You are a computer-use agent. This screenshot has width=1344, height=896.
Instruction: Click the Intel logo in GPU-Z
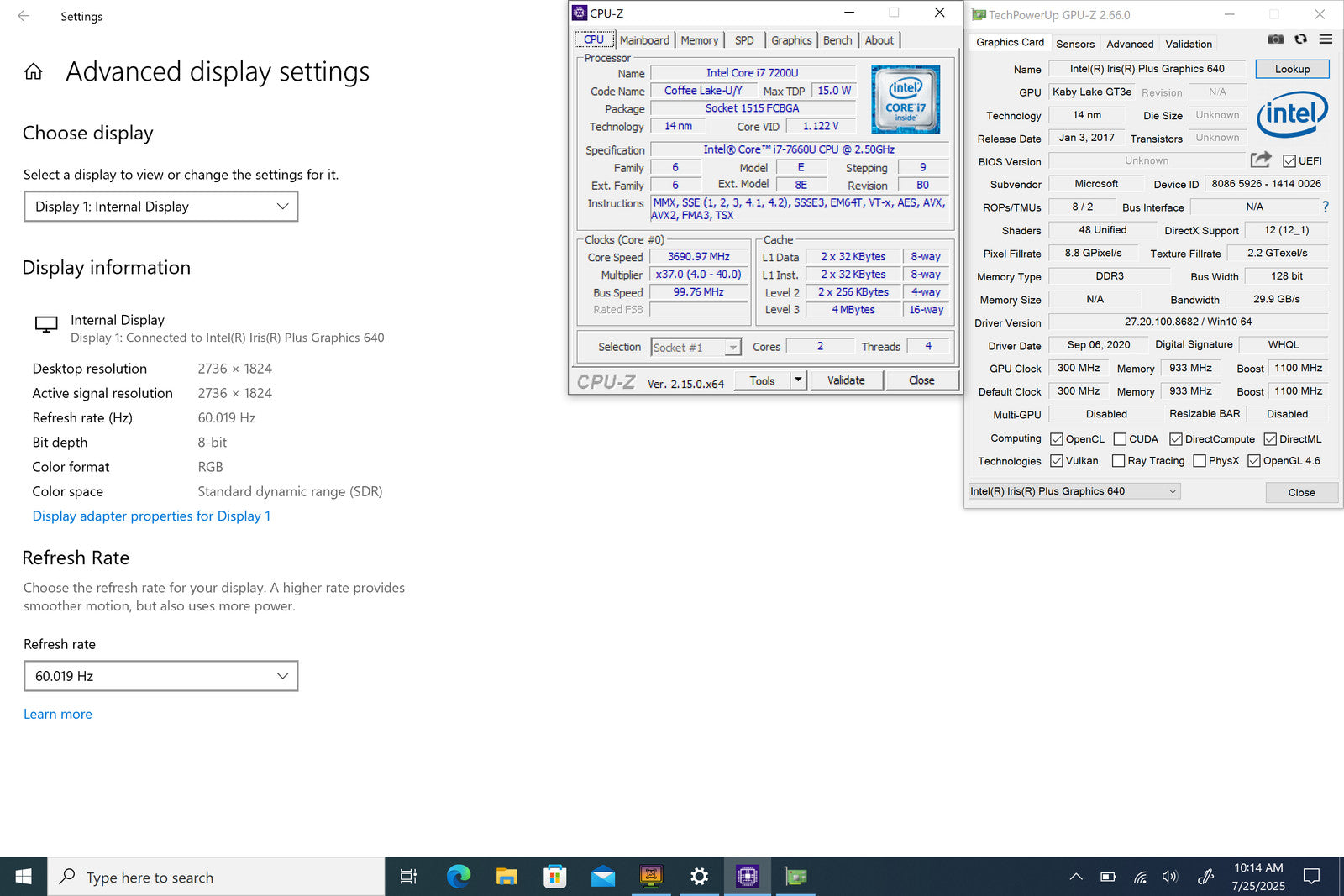[1292, 114]
